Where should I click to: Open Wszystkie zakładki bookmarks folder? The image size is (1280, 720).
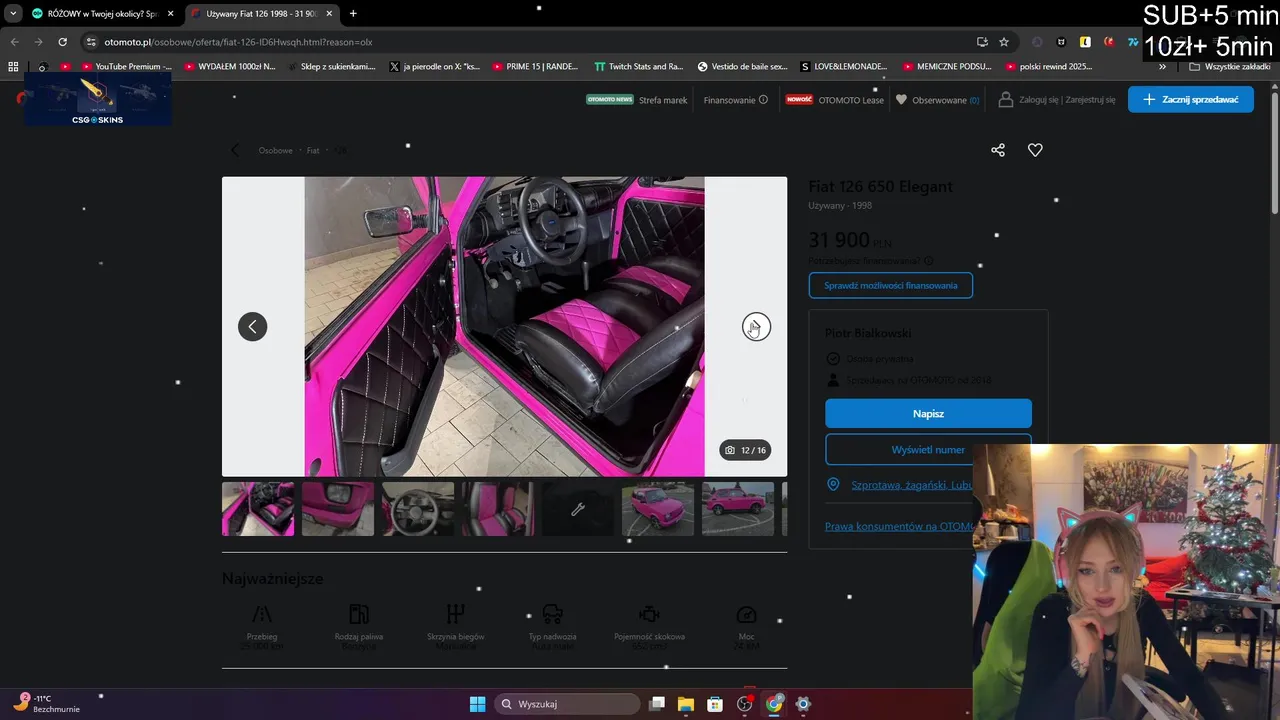(1229, 67)
